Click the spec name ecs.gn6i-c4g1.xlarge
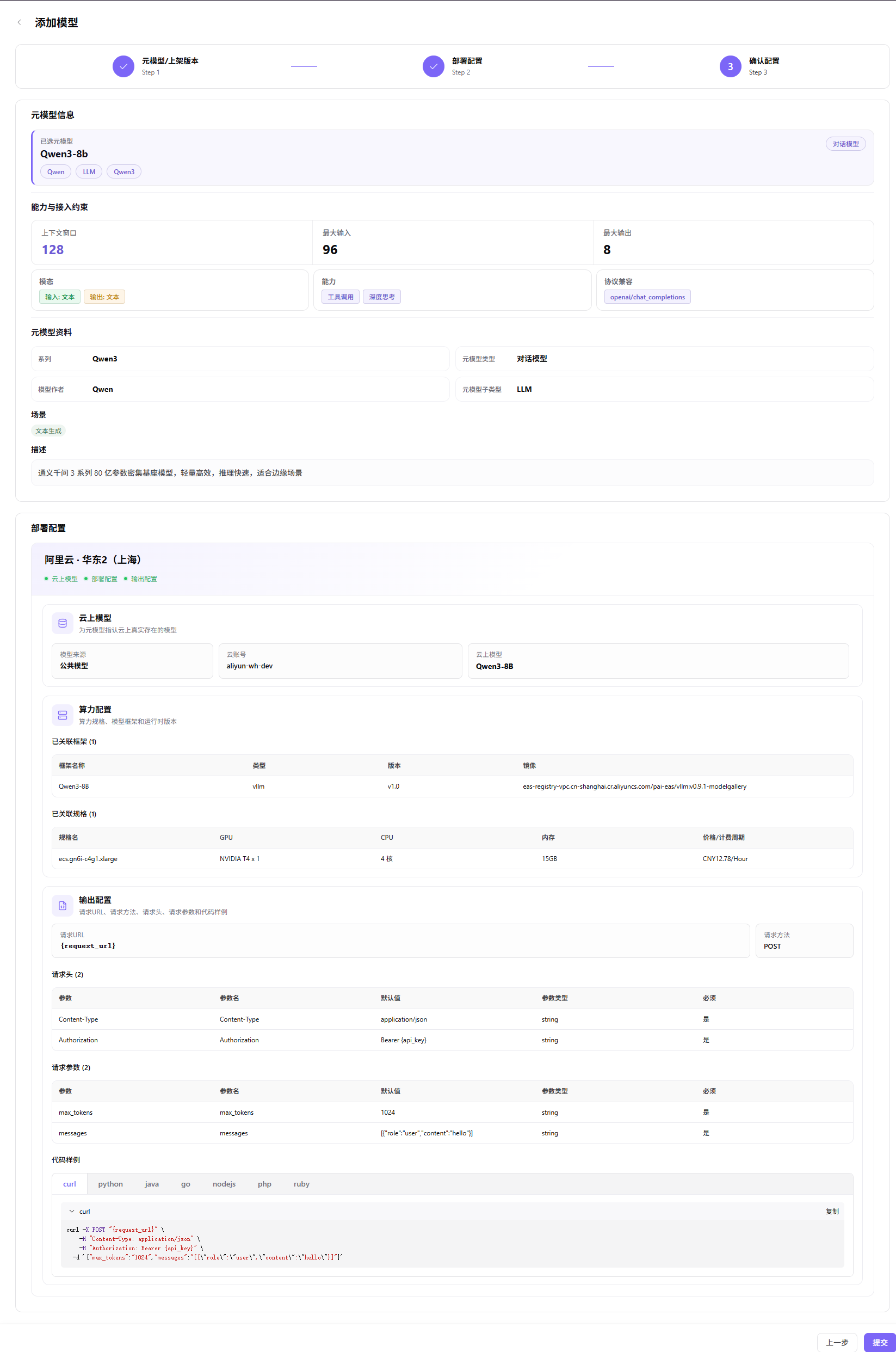 (x=88, y=859)
